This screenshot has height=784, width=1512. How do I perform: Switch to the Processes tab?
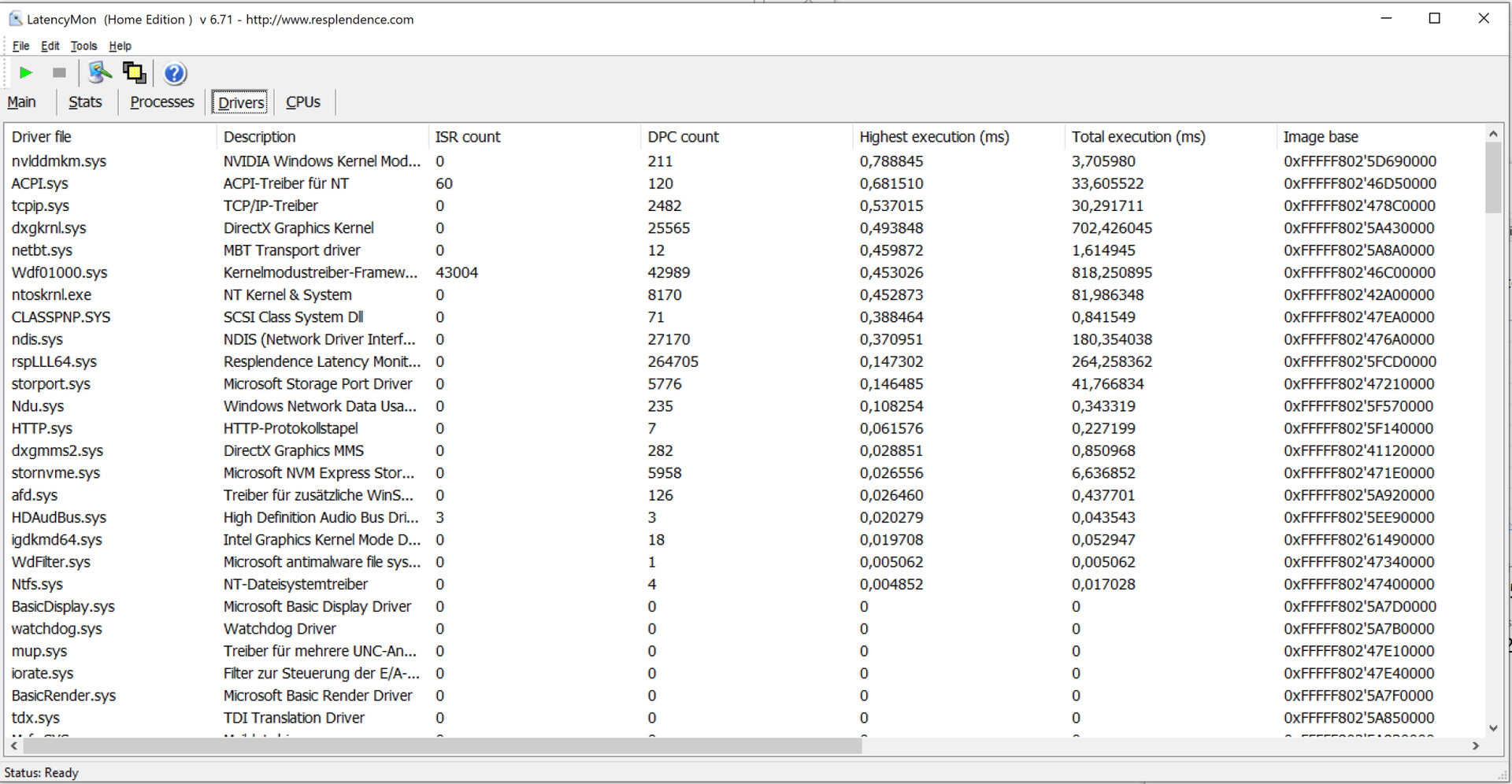tap(161, 102)
